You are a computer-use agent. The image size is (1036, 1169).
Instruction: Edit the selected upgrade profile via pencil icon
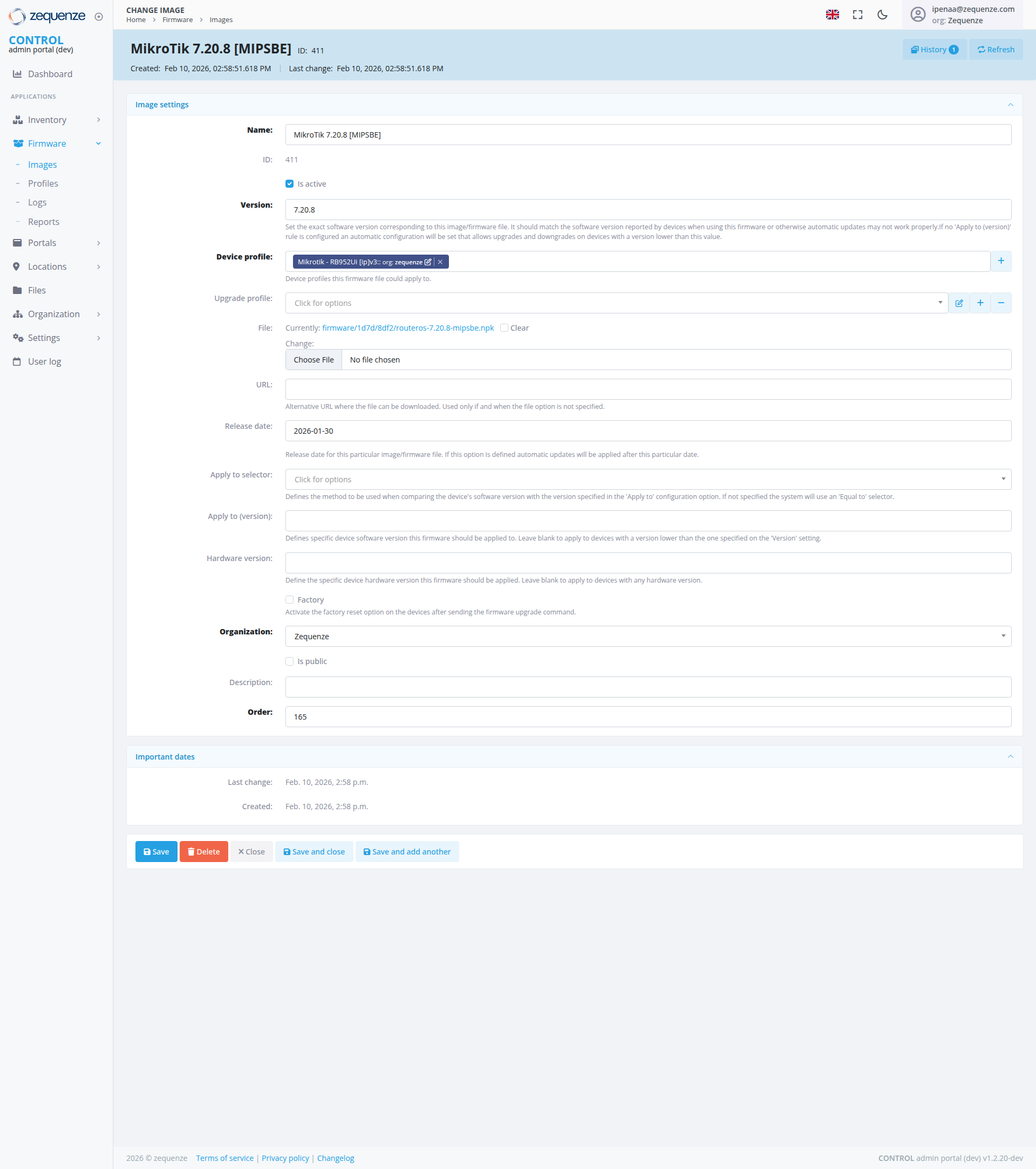pos(959,303)
